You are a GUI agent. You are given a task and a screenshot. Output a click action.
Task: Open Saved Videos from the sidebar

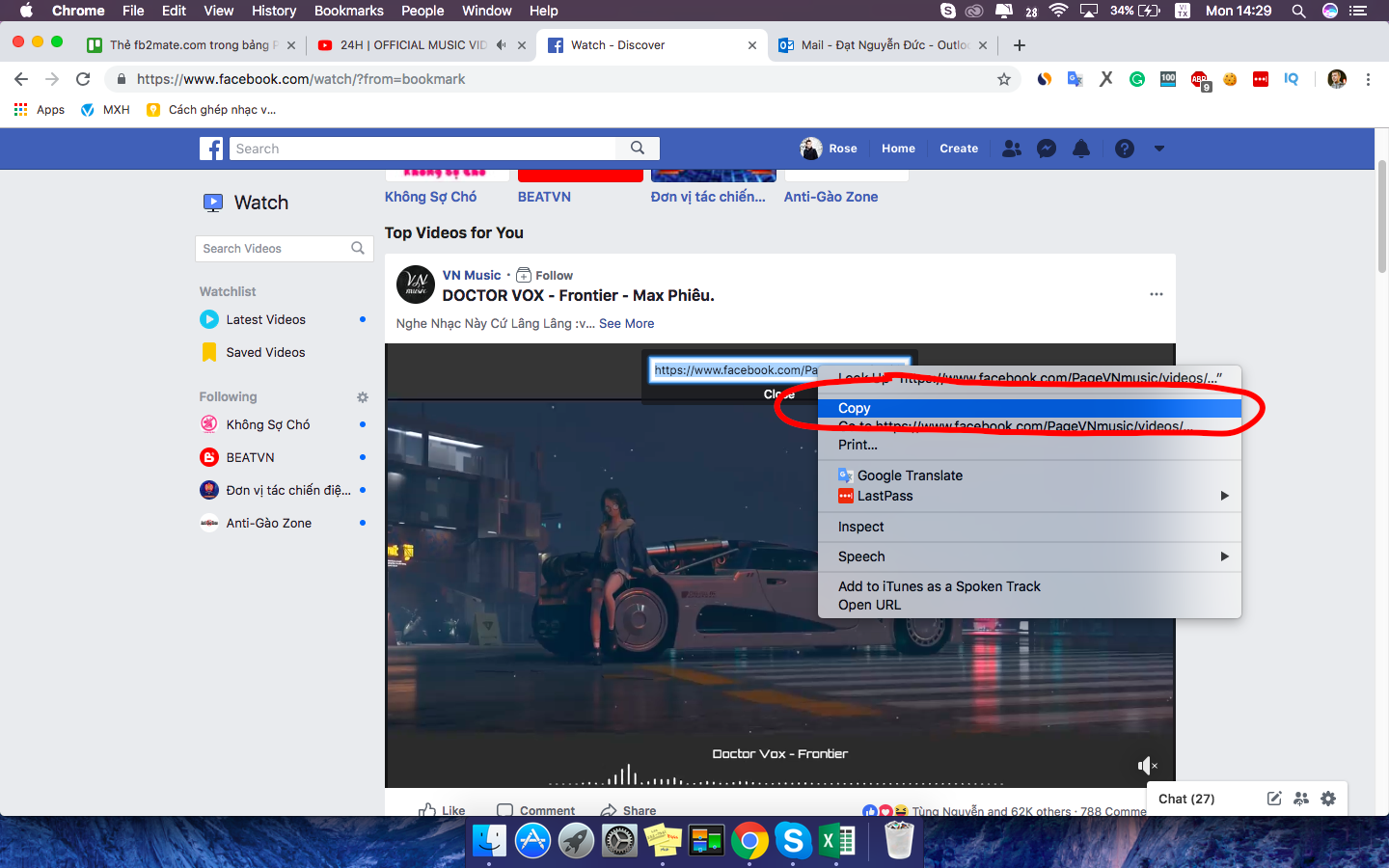(x=264, y=352)
